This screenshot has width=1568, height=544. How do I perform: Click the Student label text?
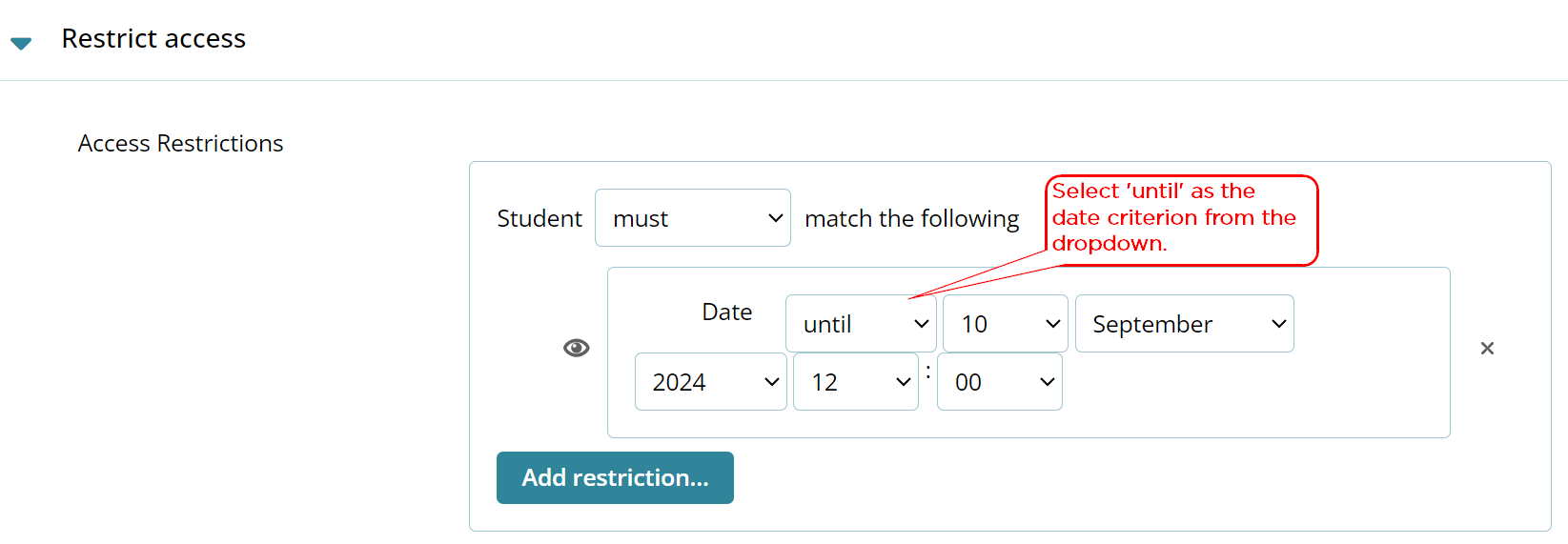tap(539, 219)
